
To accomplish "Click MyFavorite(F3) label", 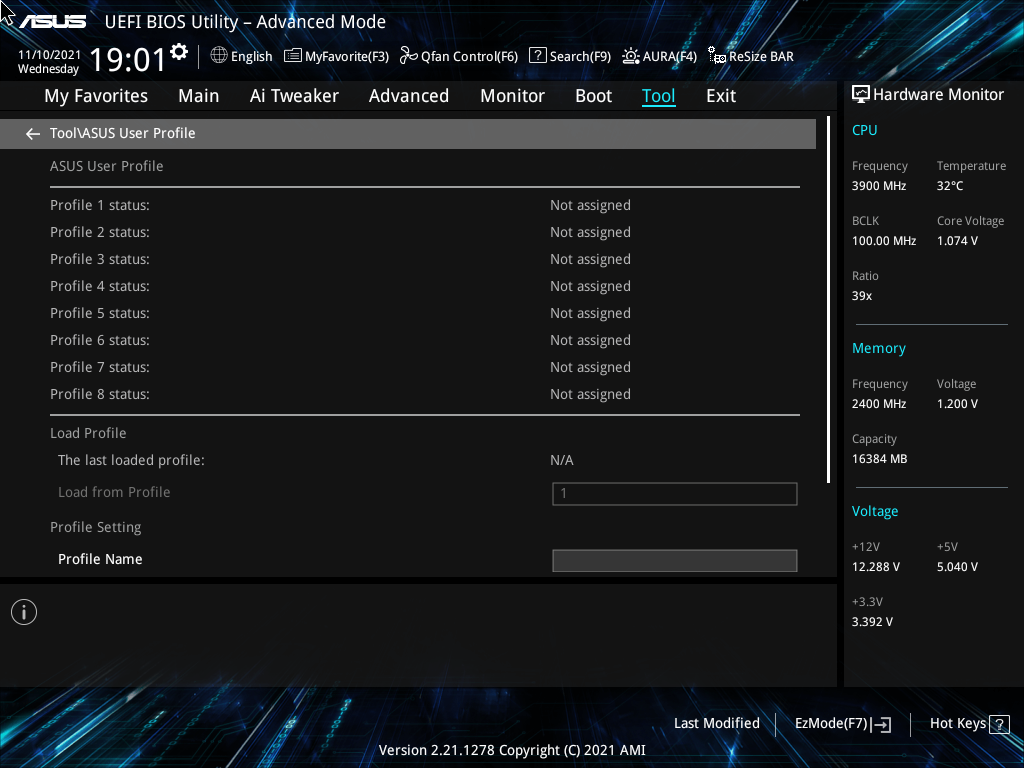I will (x=347, y=57).
